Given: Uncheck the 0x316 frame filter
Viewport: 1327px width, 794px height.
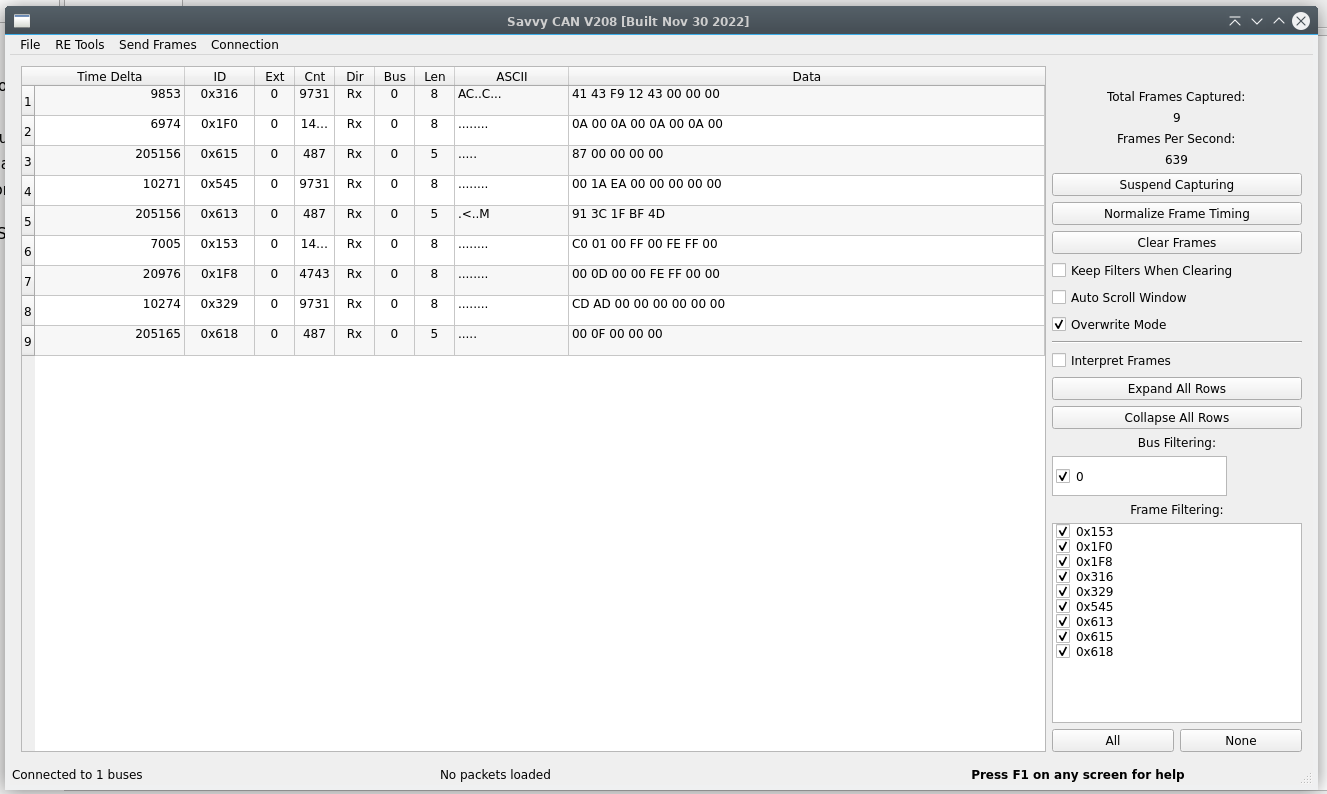Looking at the screenshot, I should coord(1063,577).
